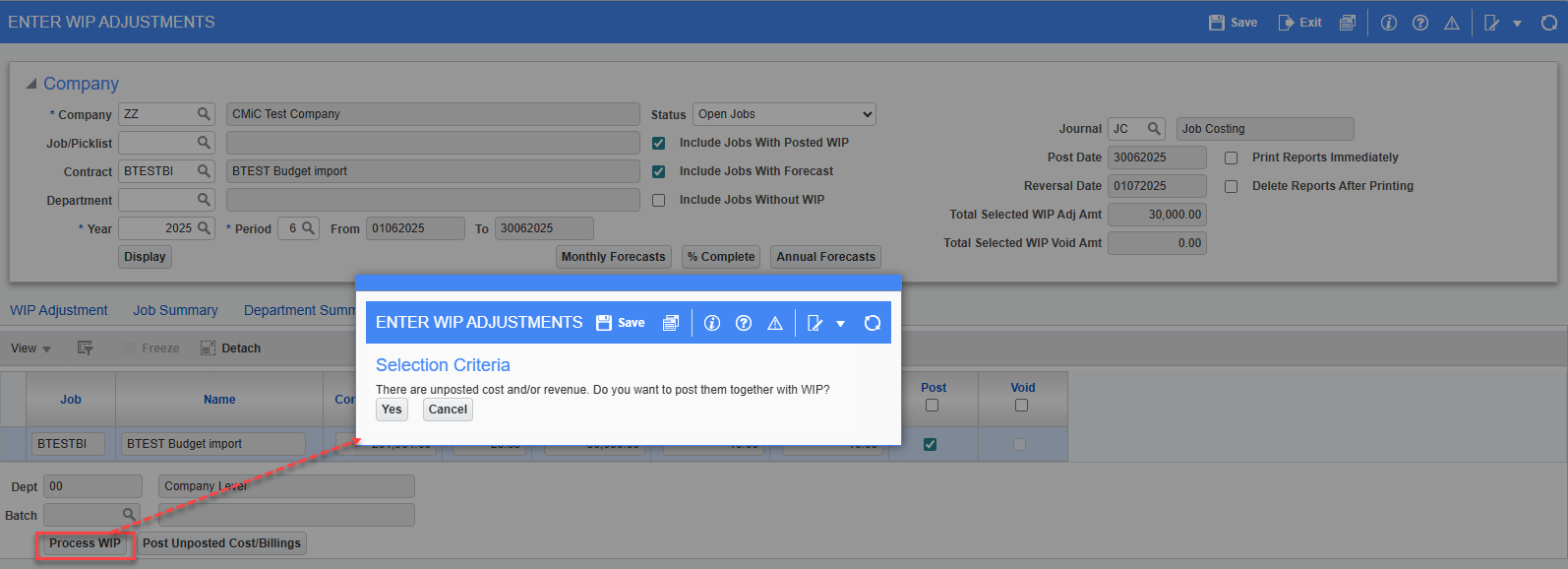
Task: Toggle the Void column header checkbox
Action: pos(1022,406)
